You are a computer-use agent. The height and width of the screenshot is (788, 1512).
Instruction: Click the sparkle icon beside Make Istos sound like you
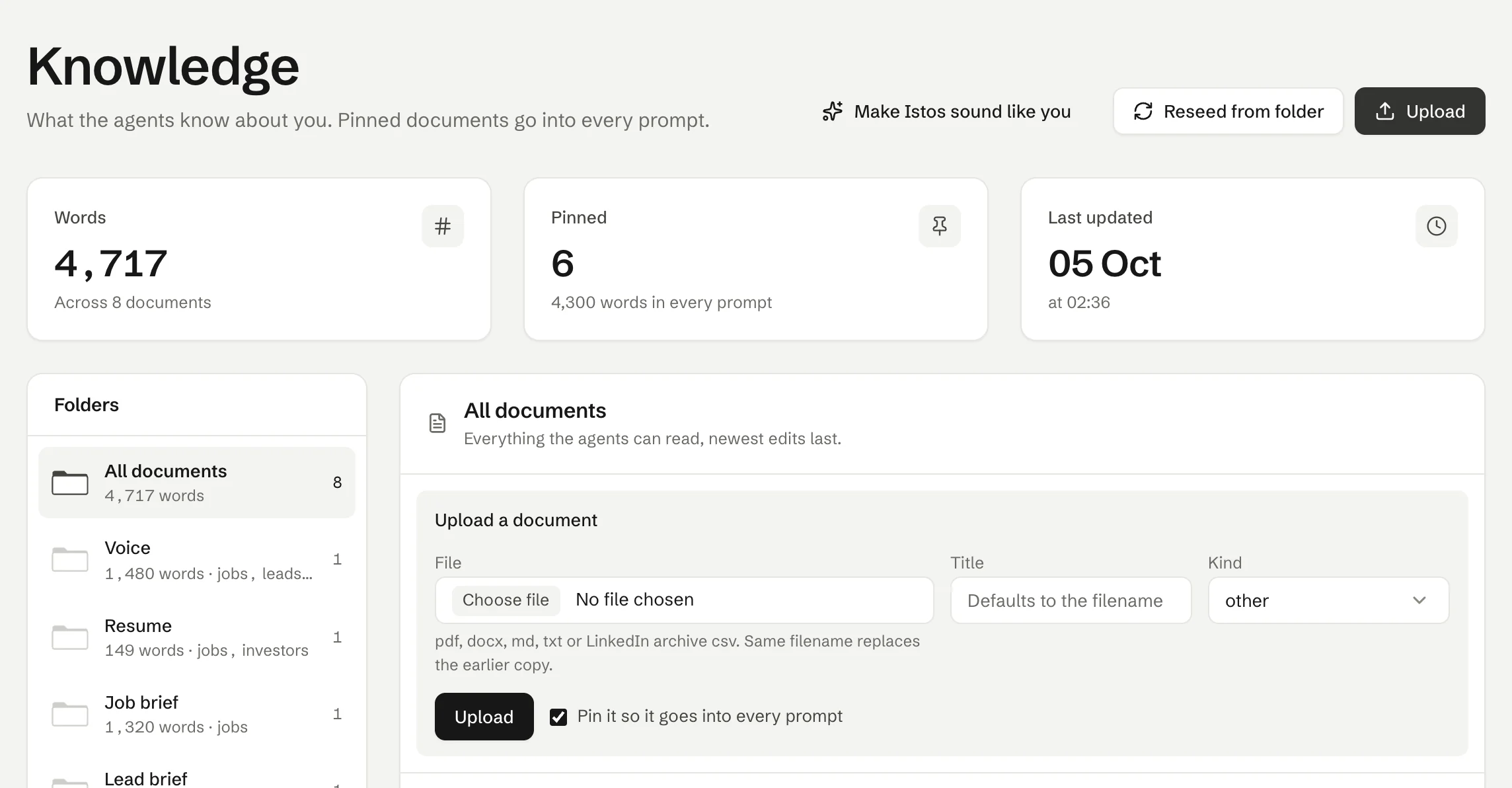(833, 111)
